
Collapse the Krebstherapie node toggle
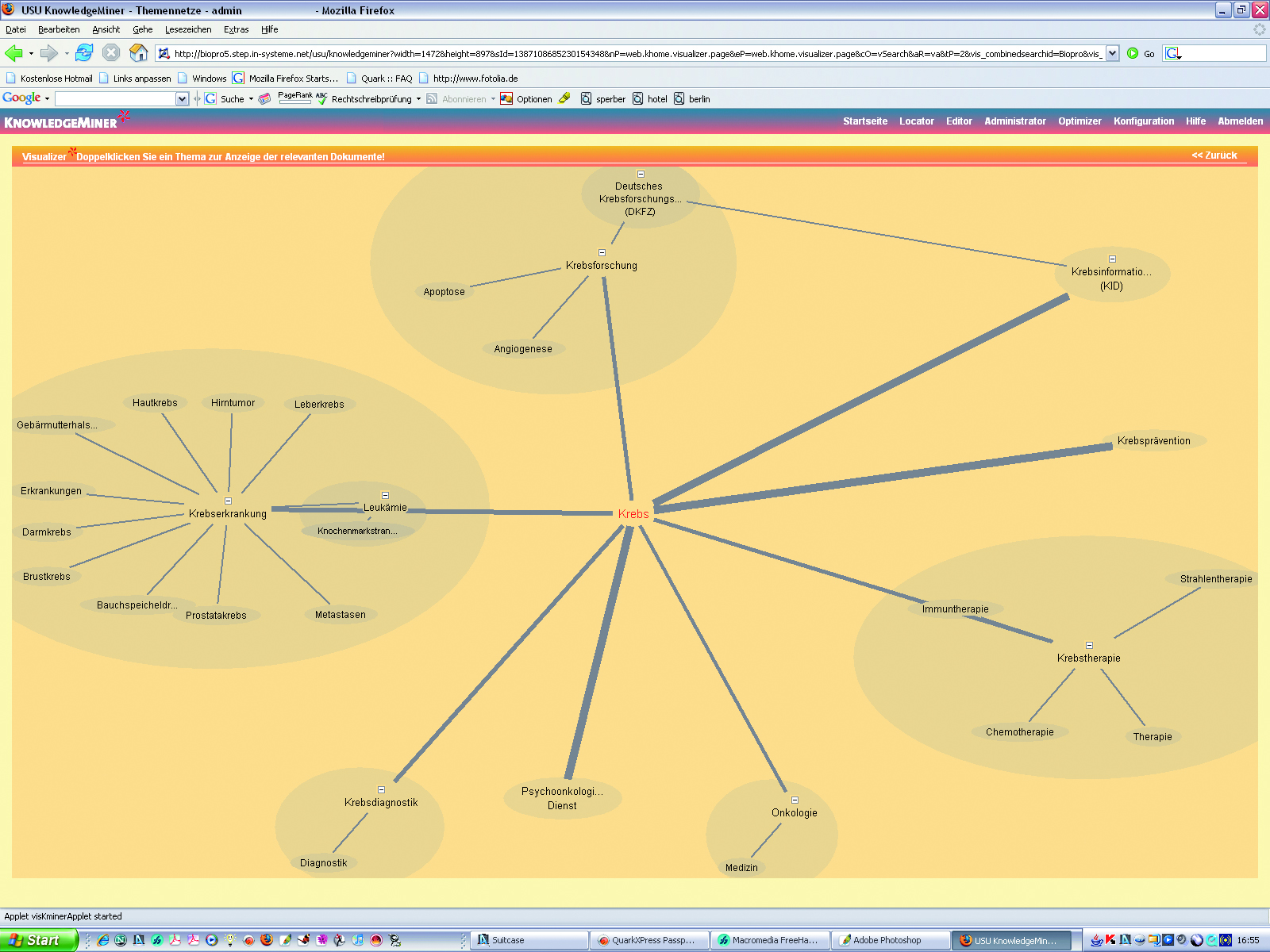click(x=1089, y=645)
